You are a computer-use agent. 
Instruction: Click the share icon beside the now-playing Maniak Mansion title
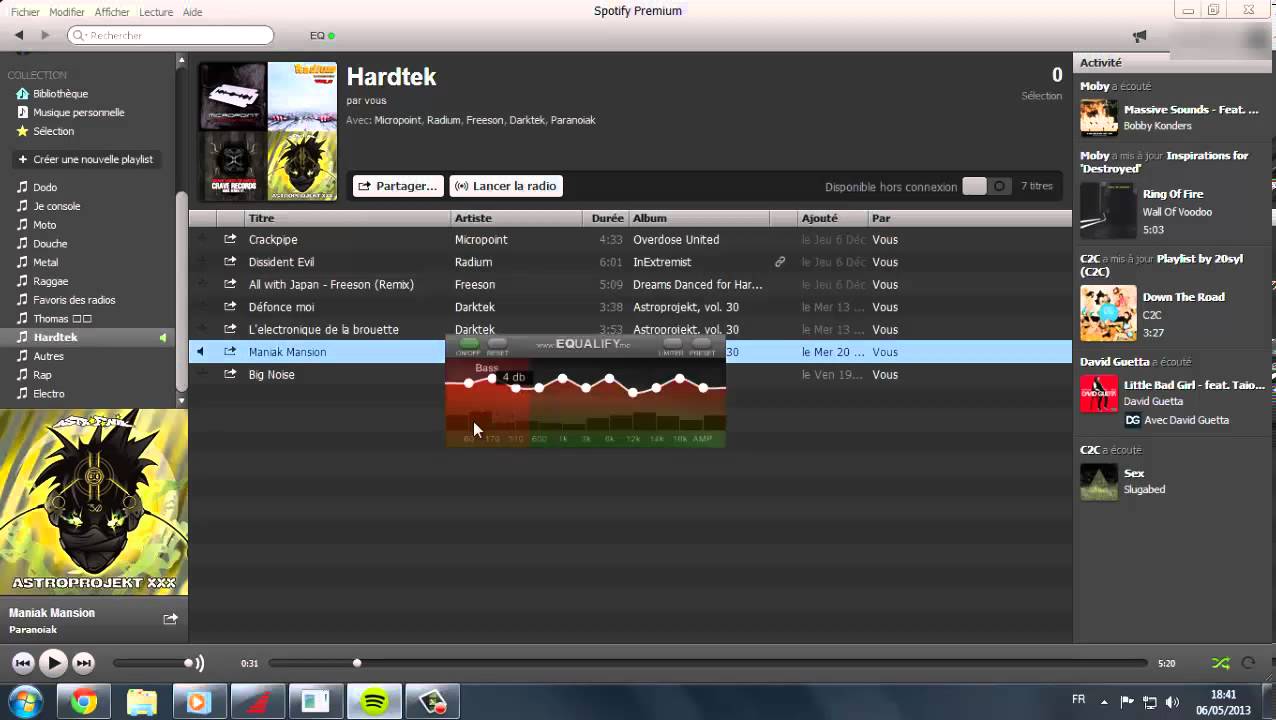[170, 619]
